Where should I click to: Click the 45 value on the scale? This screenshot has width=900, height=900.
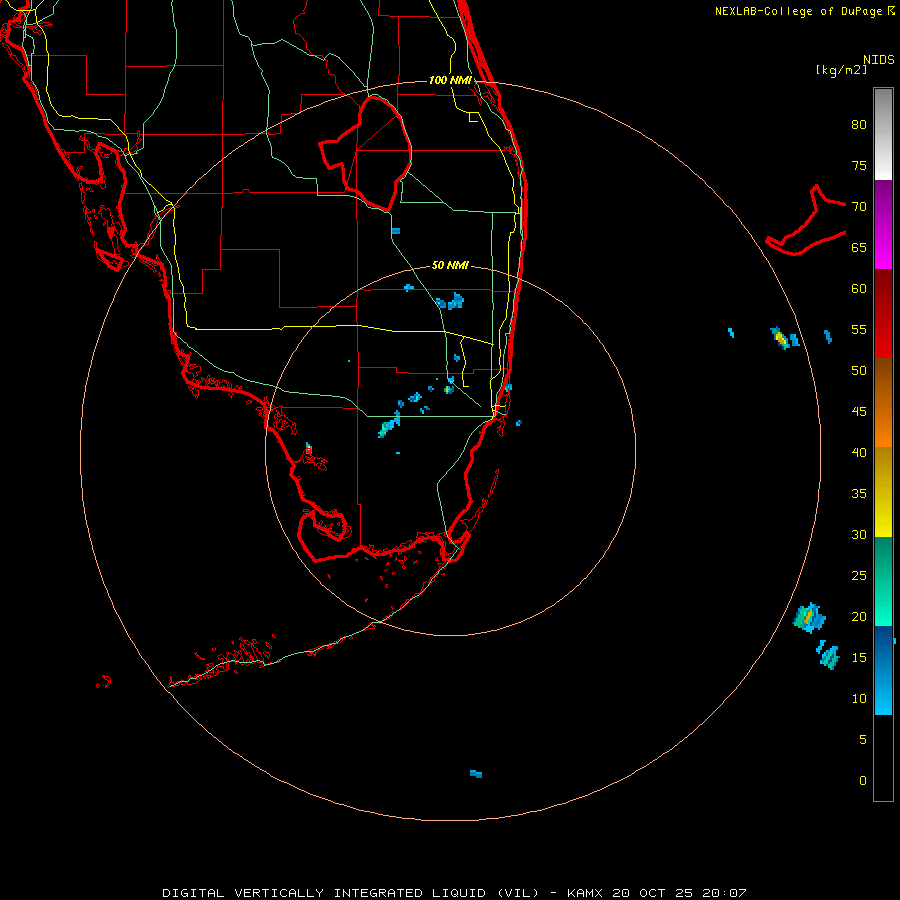coord(859,412)
